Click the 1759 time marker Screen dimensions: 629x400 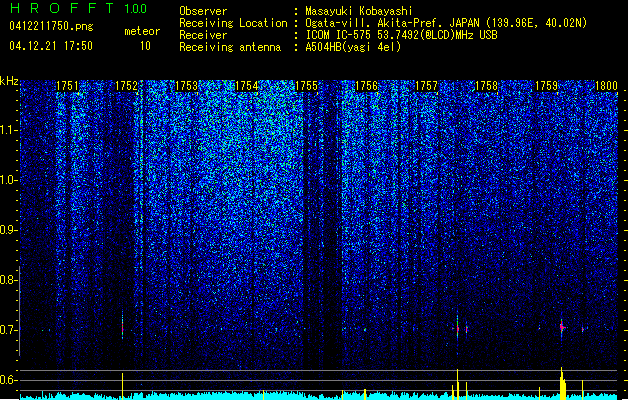click(x=546, y=86)
